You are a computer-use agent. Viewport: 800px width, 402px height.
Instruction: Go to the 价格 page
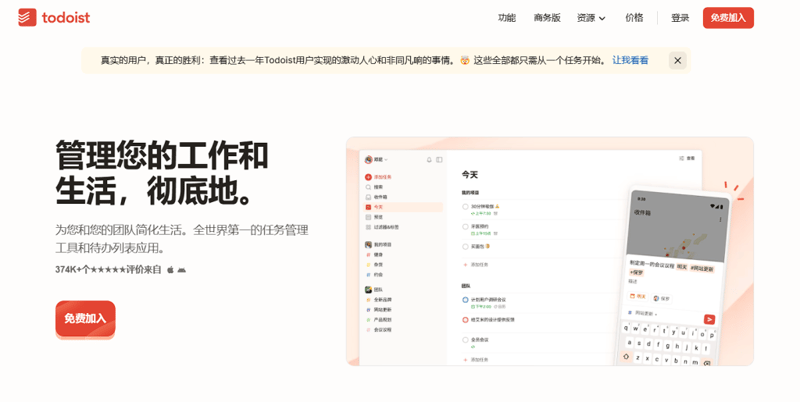tap(634, 18)
